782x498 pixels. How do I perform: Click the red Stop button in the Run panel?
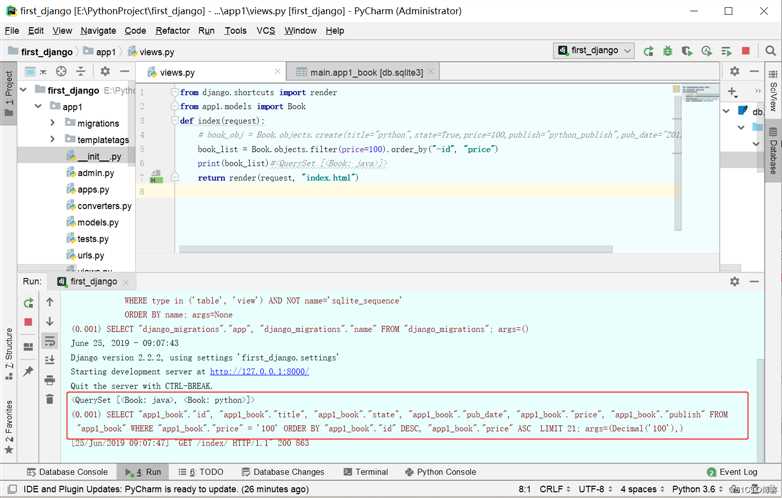coord(28,322)
